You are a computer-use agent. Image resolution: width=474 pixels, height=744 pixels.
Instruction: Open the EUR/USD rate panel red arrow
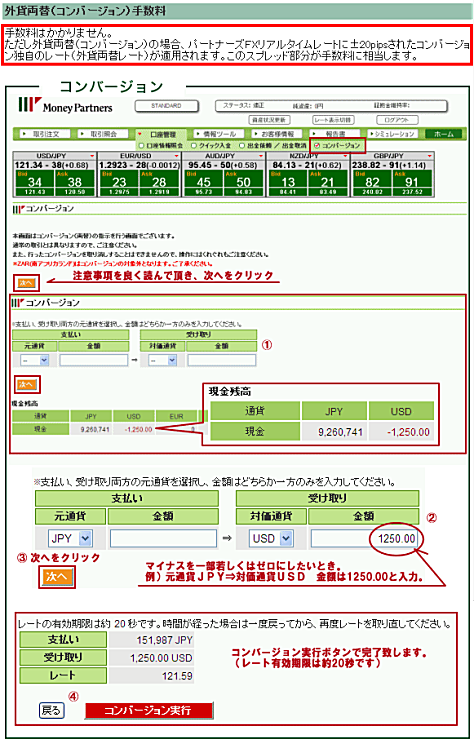[176, 156]
